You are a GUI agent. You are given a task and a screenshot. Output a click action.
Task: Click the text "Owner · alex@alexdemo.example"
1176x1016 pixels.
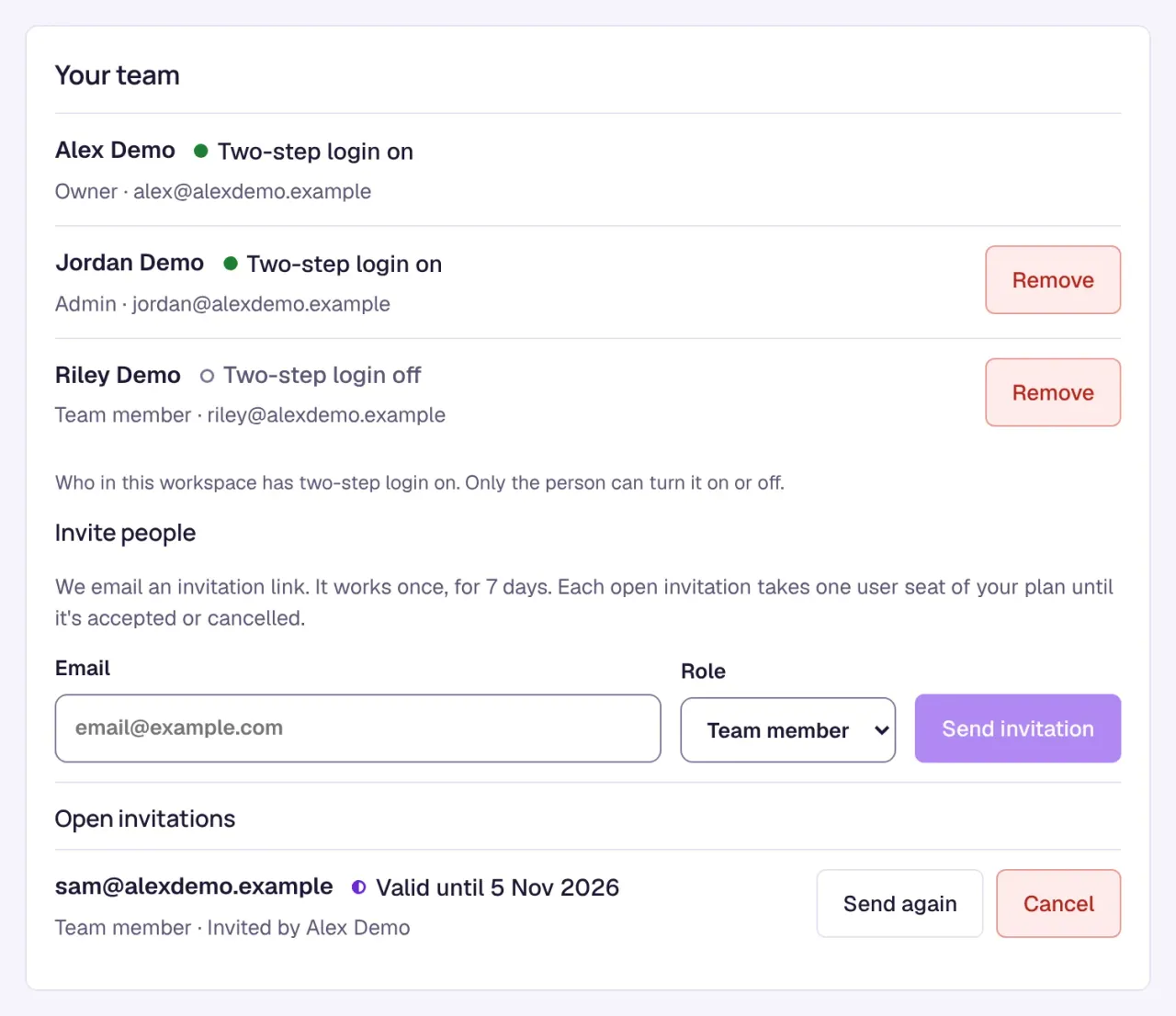pyautogui.click(x=213, y=191)
